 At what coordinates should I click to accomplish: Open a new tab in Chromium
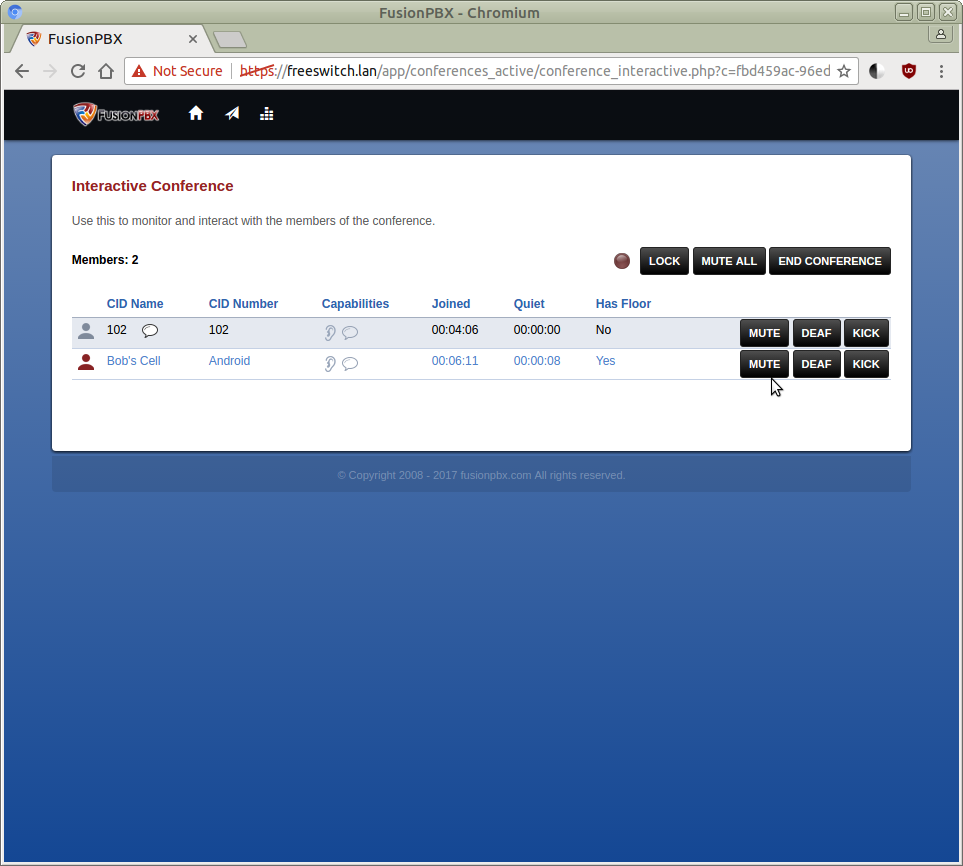[x=230, y=40]
